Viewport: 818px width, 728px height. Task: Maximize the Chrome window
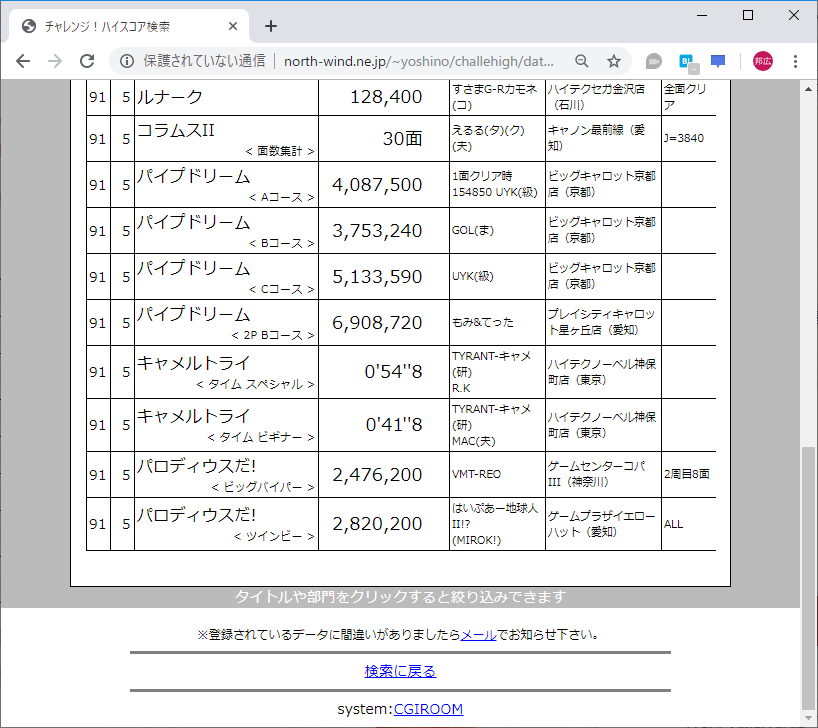point(748,16)
